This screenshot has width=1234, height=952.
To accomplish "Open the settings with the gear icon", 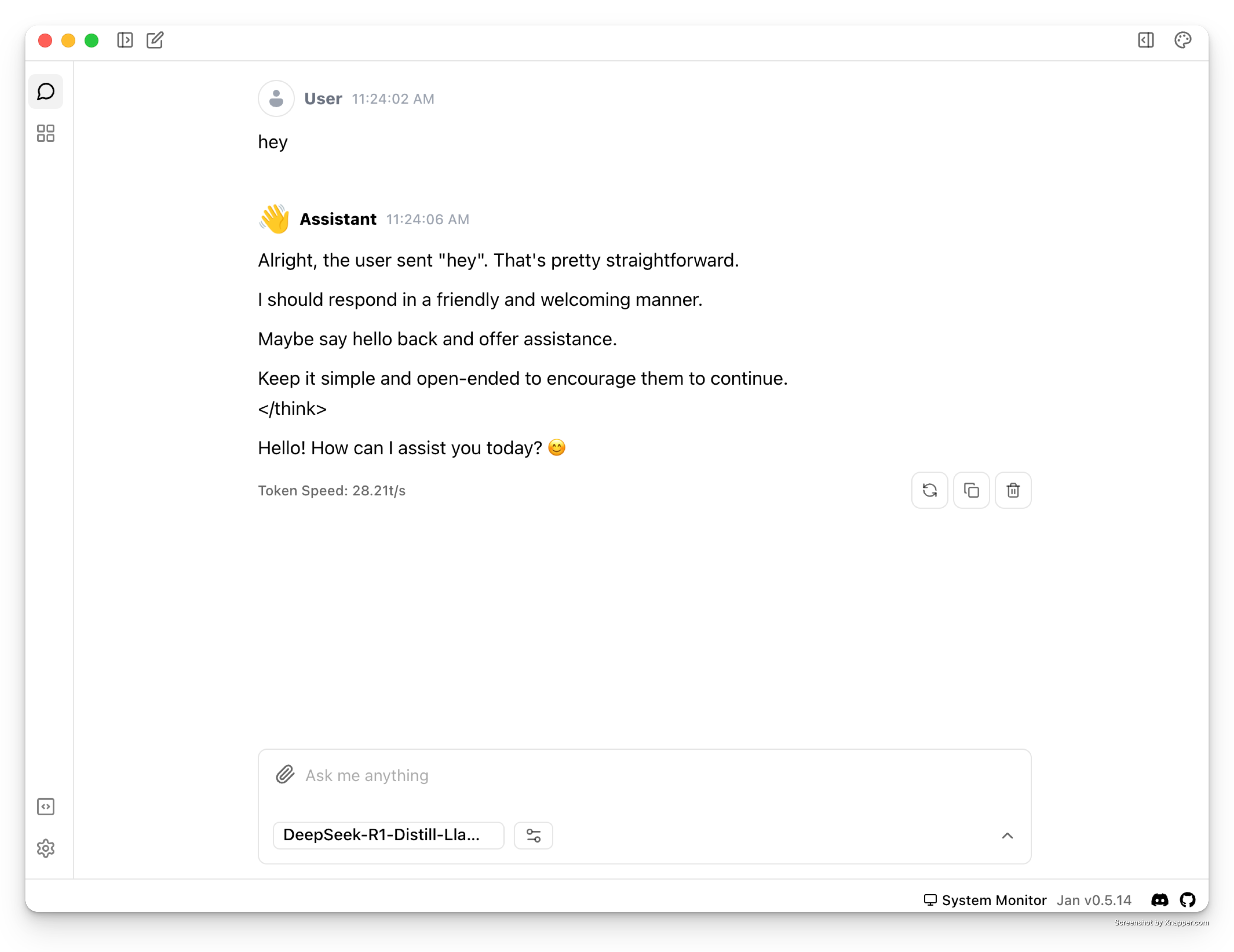I will pos(46,848).
